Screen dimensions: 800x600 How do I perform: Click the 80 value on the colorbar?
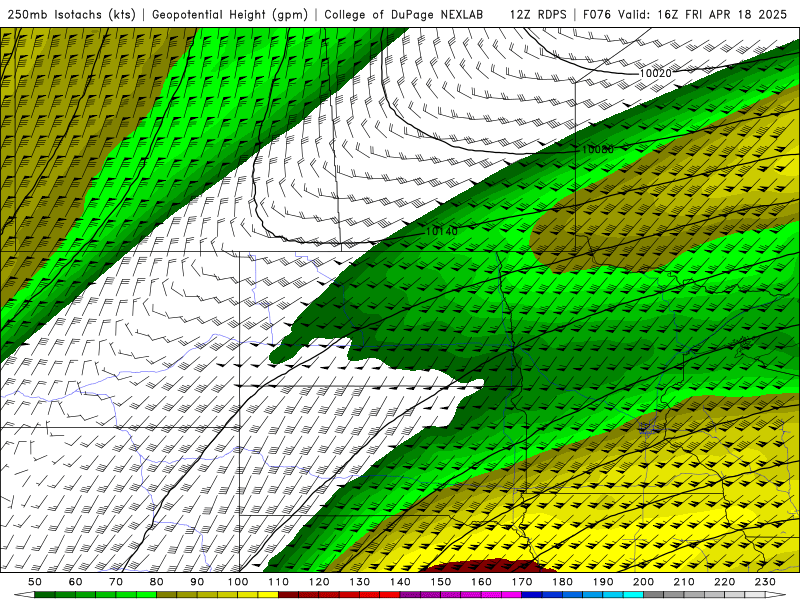pos(157,582)
